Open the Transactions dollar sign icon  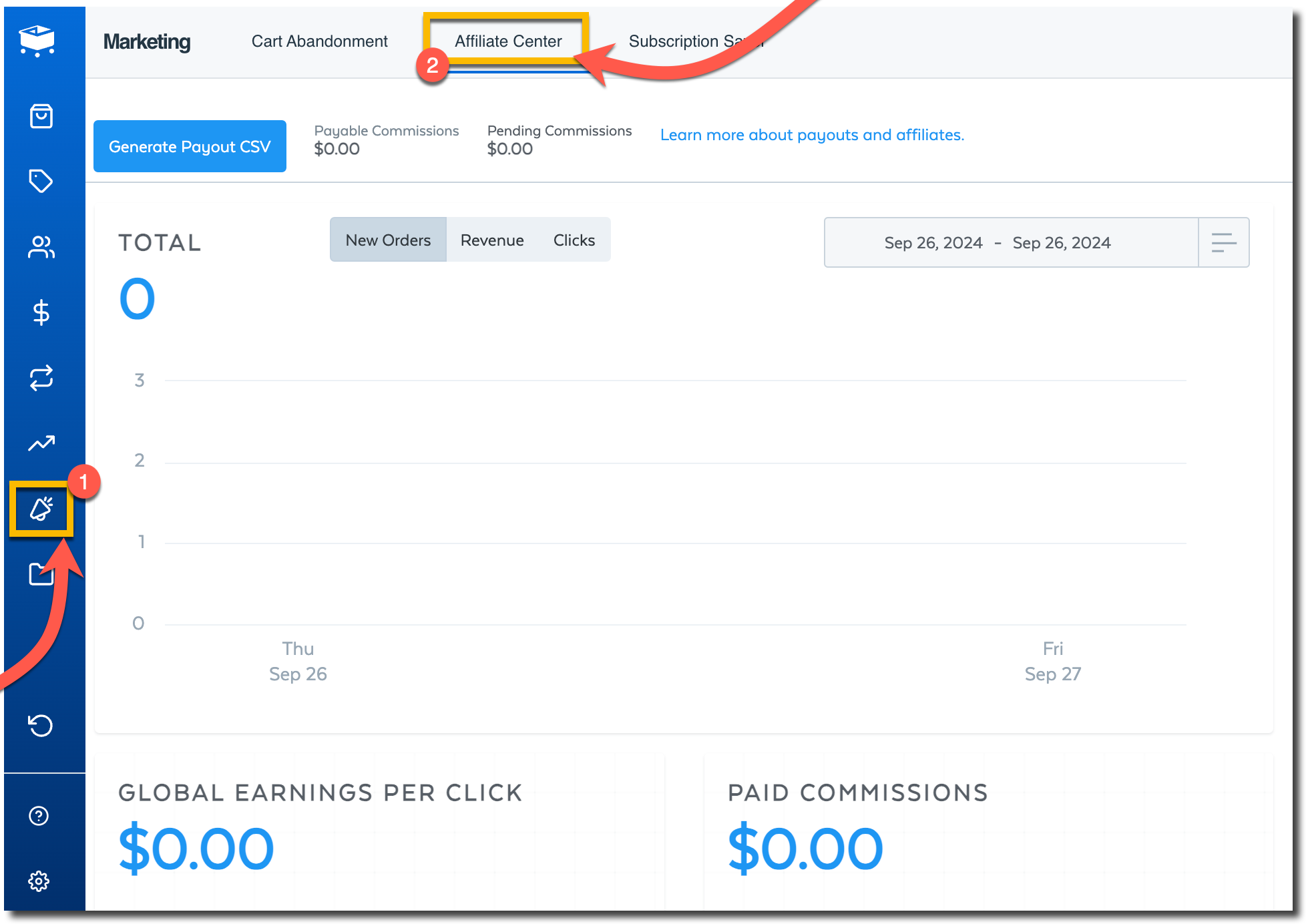(41, 312)
